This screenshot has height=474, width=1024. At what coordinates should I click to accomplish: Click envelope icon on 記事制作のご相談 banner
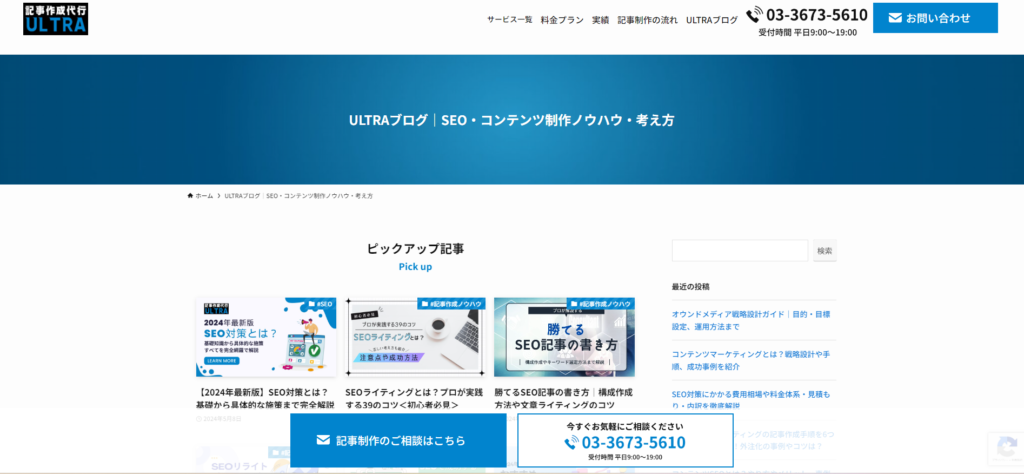click(x=323, y=440)
